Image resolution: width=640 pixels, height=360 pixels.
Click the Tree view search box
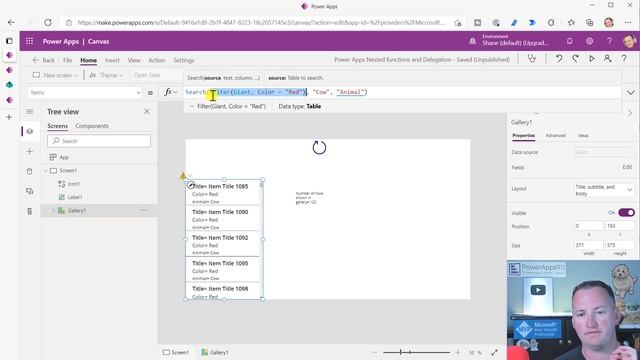[99, 141]
